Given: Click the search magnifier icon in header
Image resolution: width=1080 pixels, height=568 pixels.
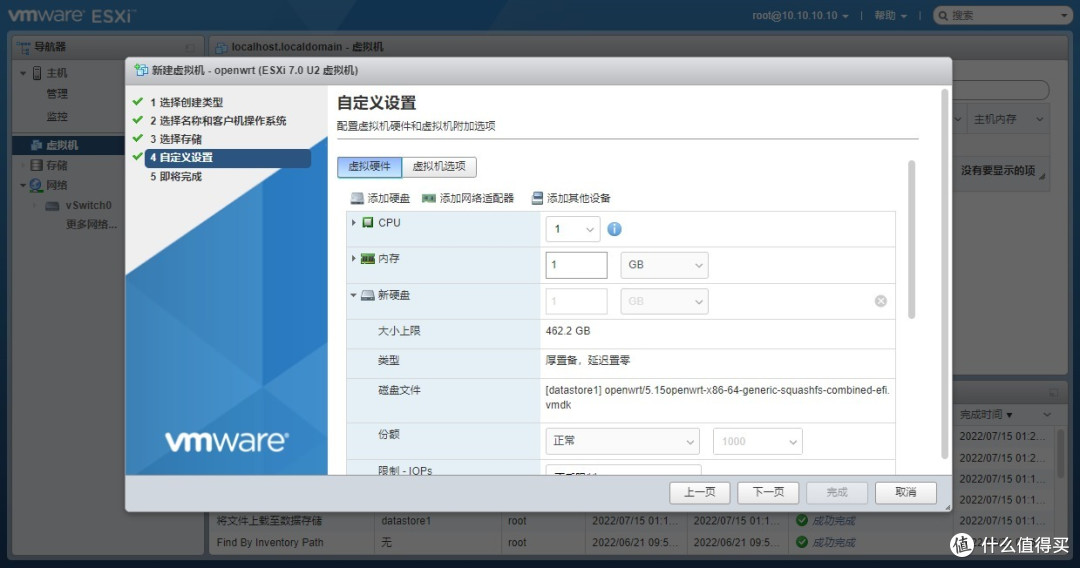Looking at the screenshot, I should click(x=942, y=16).
